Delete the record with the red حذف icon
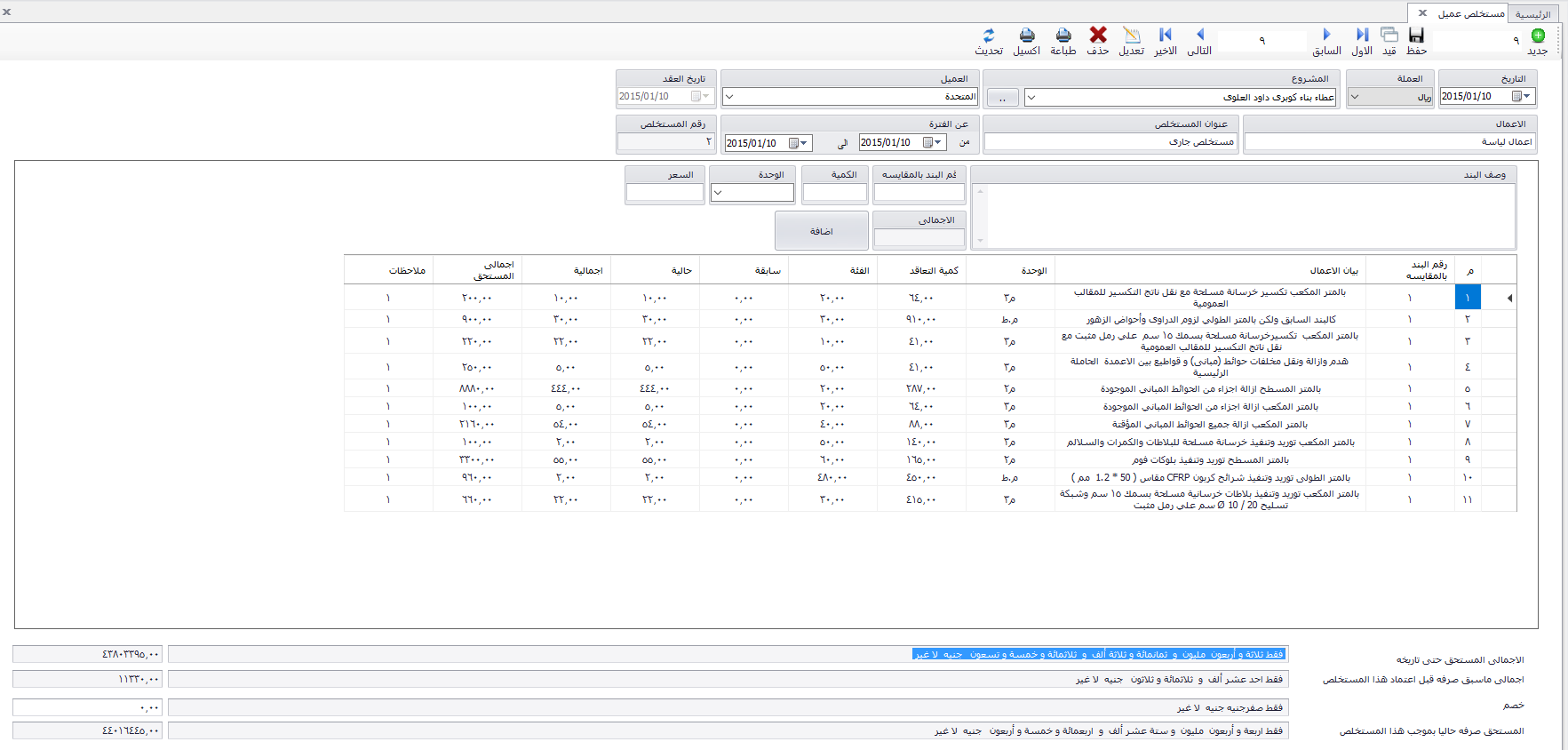 (1098, 36)
